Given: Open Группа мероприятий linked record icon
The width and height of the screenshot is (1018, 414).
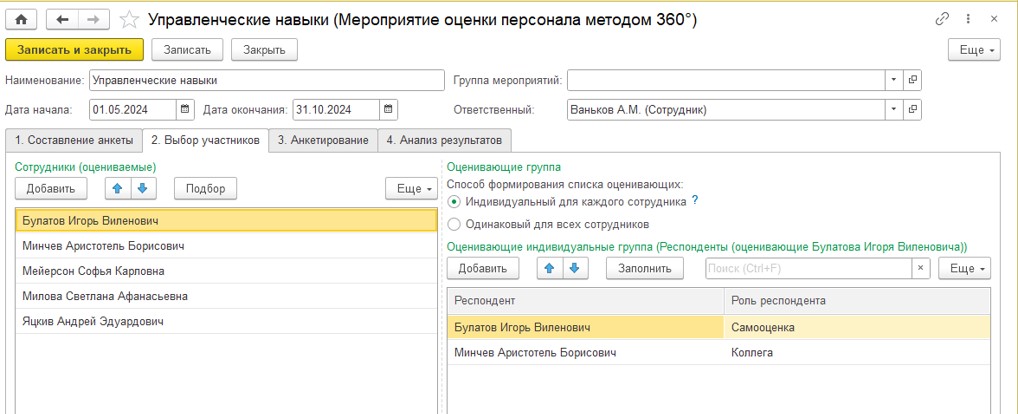Looking at the screenshot, I should 912,80.
